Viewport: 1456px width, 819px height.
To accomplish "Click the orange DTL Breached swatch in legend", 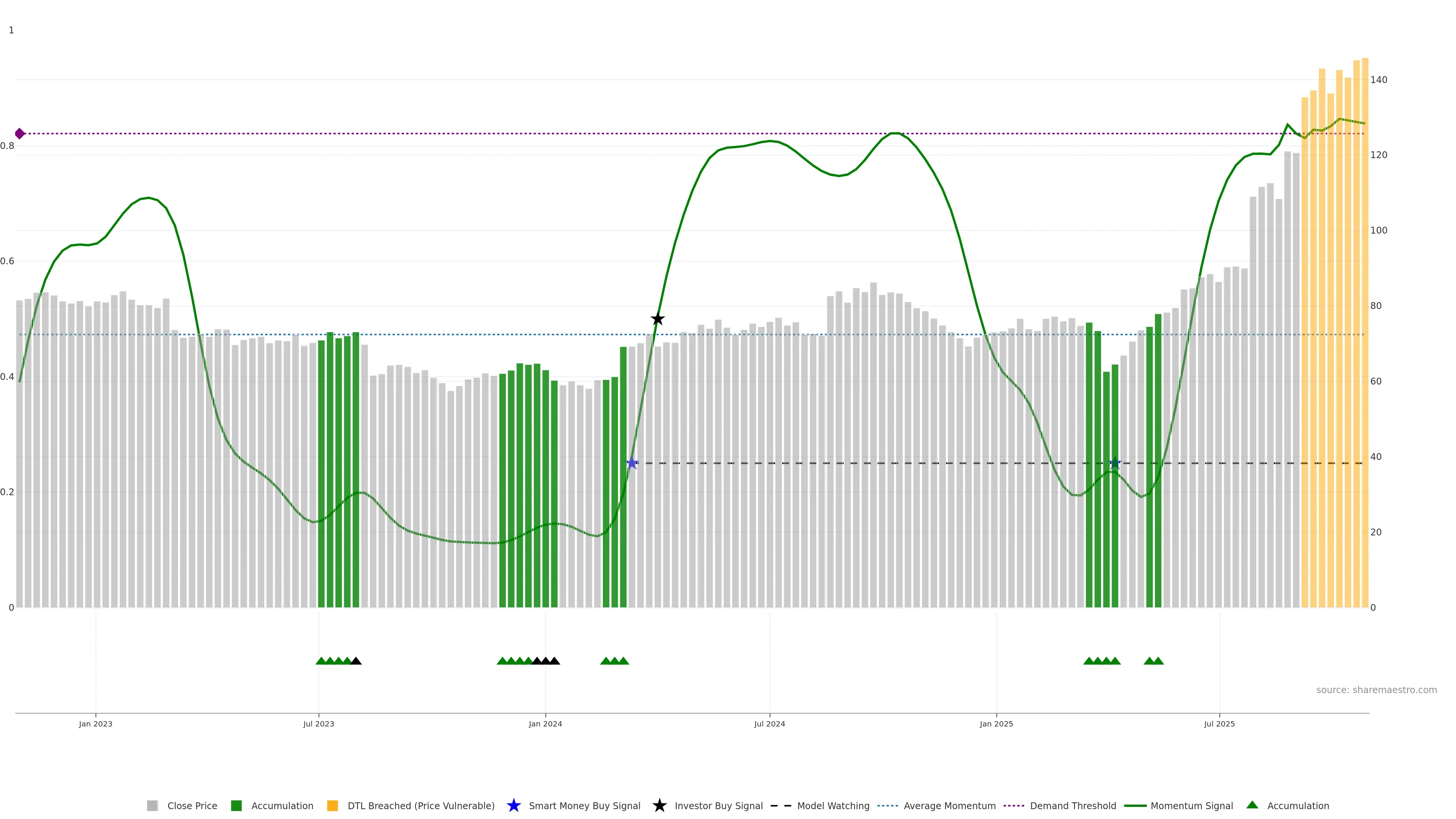I will coord(333,805).
